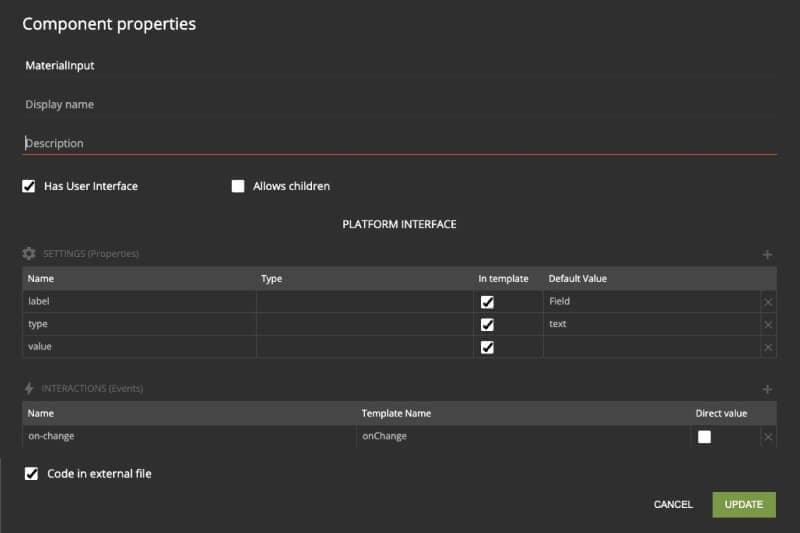The image size is (800, 533).
Task: Remove the on-change interaction row
Action: (x=768, y=437)
